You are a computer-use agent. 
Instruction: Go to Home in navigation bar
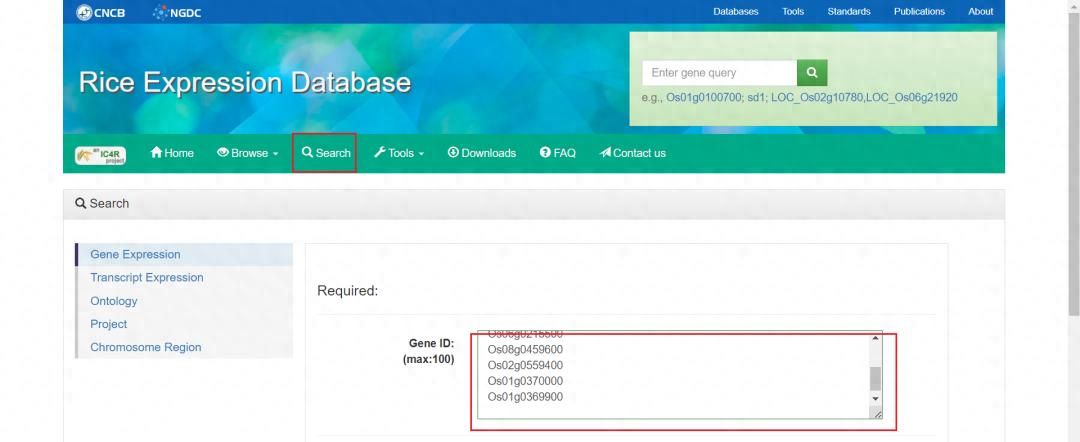[172, 153]
